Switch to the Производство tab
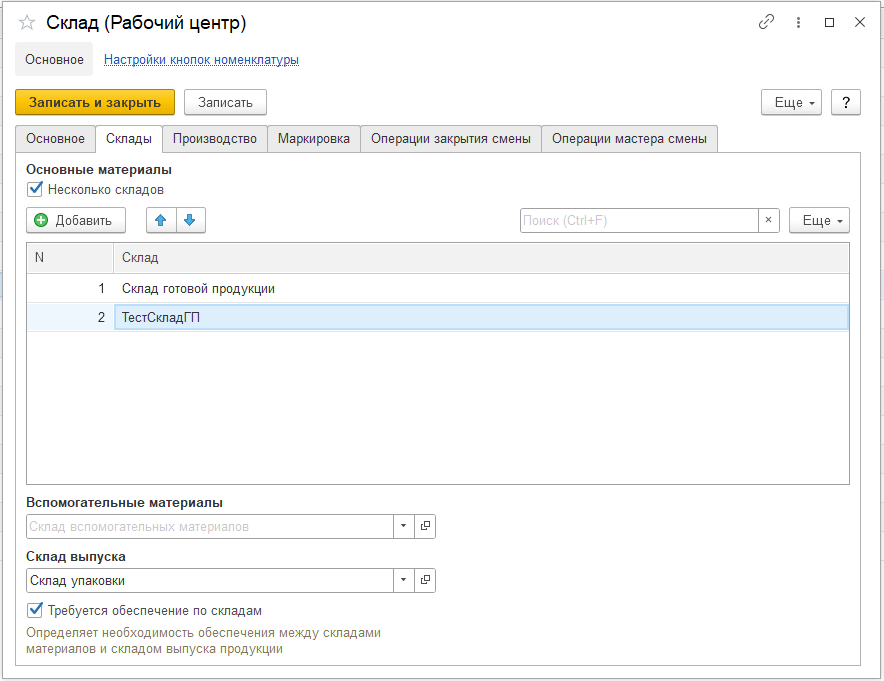The width and height of the screenshot is (884, 681). pos(215,139)
